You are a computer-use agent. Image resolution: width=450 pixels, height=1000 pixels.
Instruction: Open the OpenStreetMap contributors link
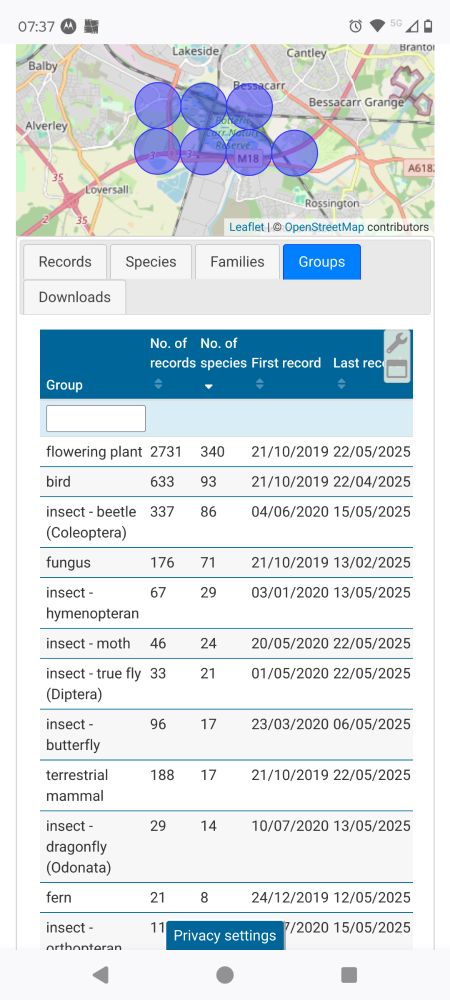(323, 227)
